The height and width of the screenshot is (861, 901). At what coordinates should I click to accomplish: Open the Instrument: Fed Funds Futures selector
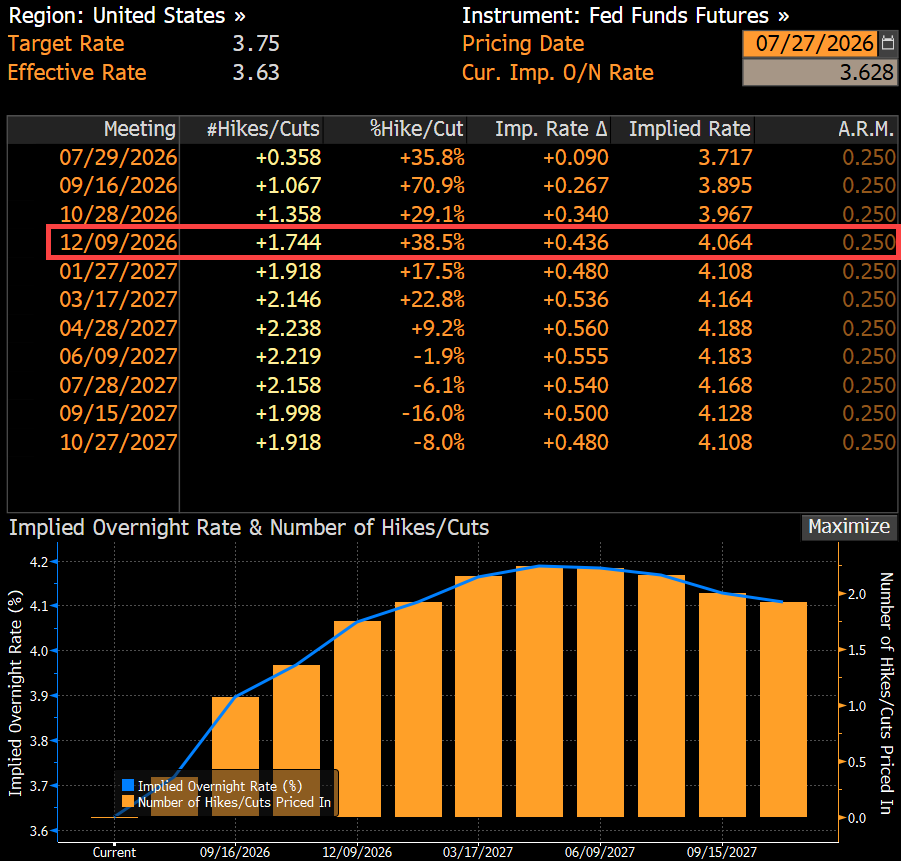[625, 16]
